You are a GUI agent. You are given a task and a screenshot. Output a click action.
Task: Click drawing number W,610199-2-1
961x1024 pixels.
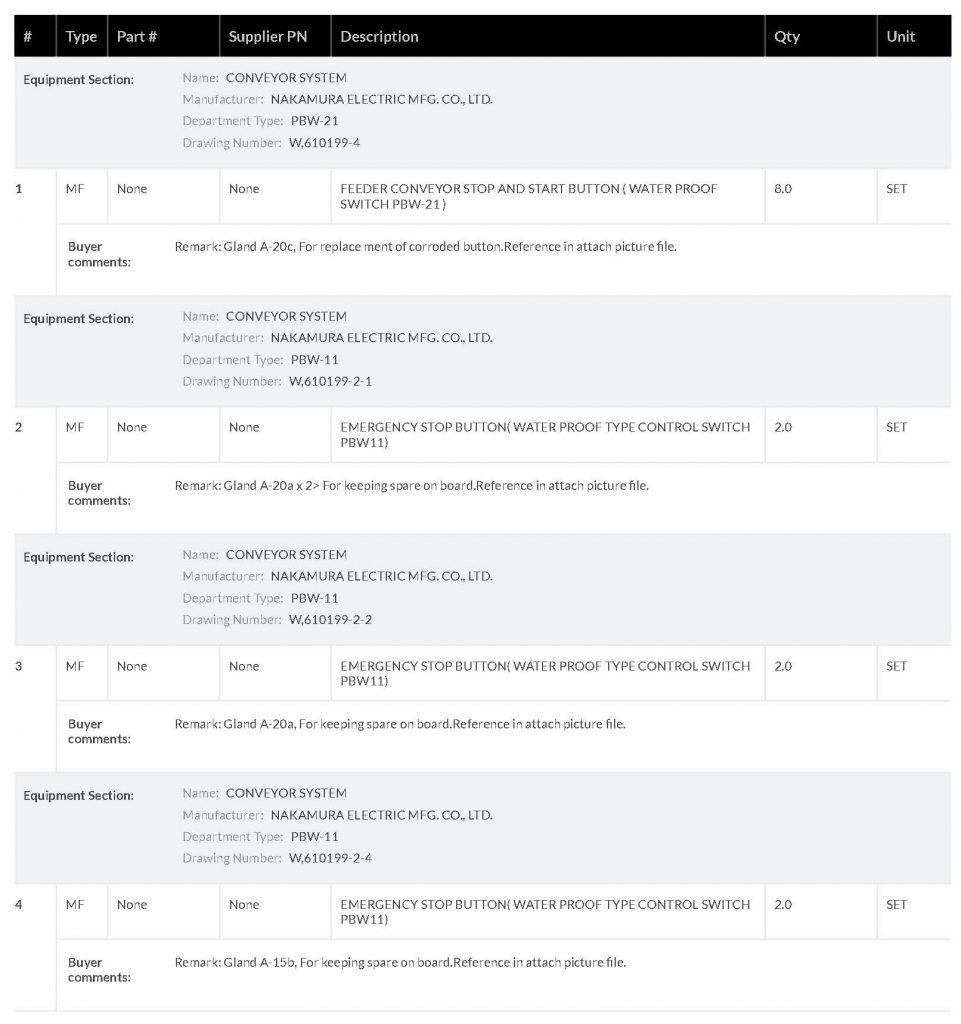[330, 381]
